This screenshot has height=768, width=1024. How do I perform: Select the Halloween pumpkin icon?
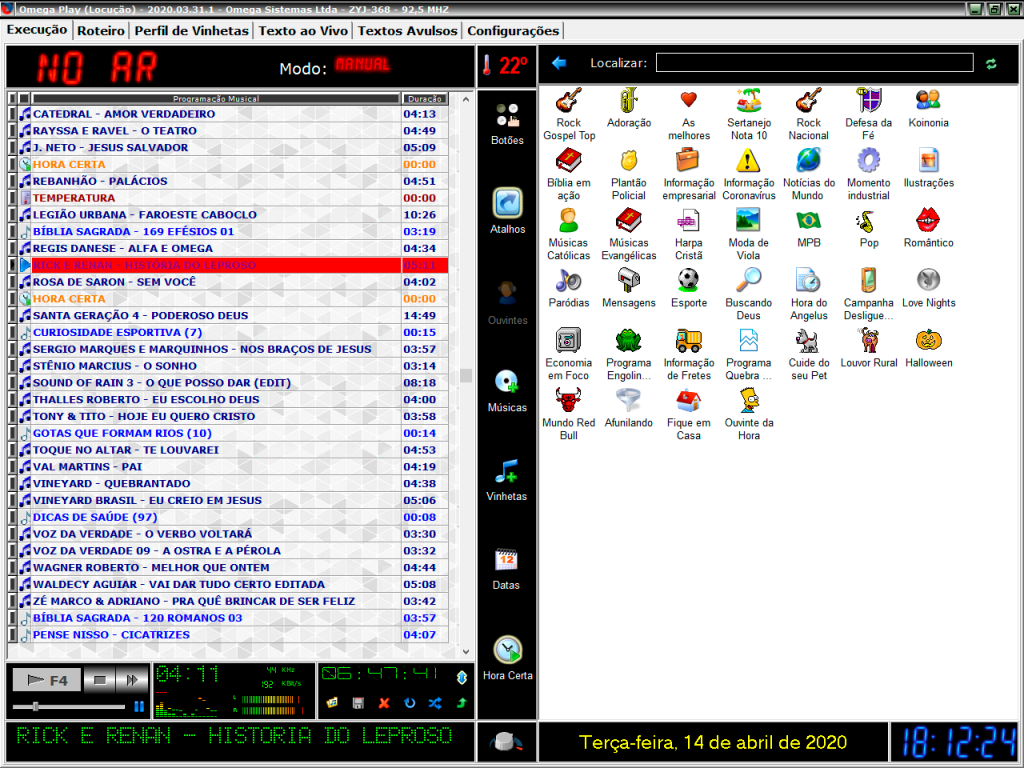tap(928, 341)
